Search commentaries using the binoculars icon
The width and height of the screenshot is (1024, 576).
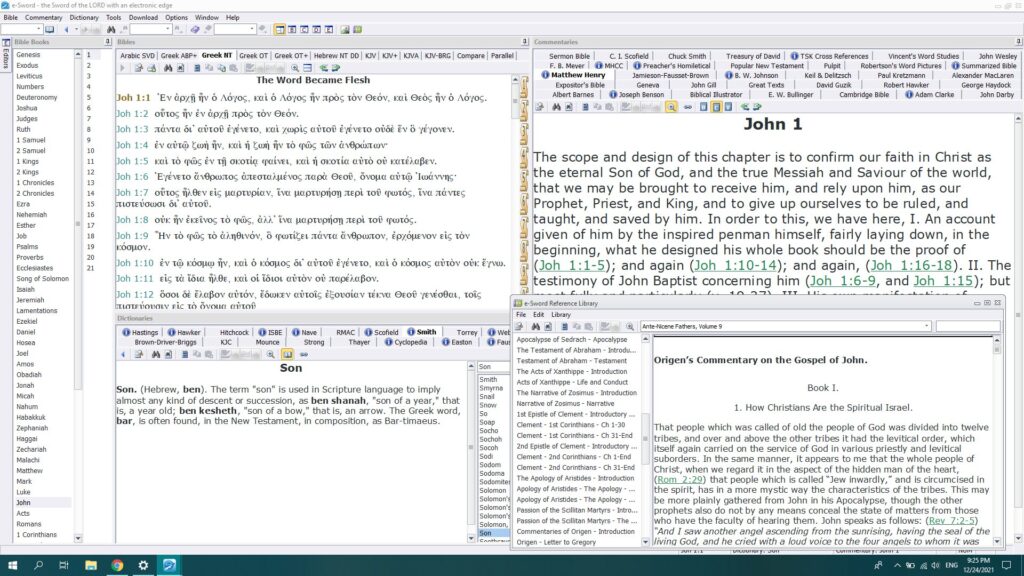tap(556, 107)
